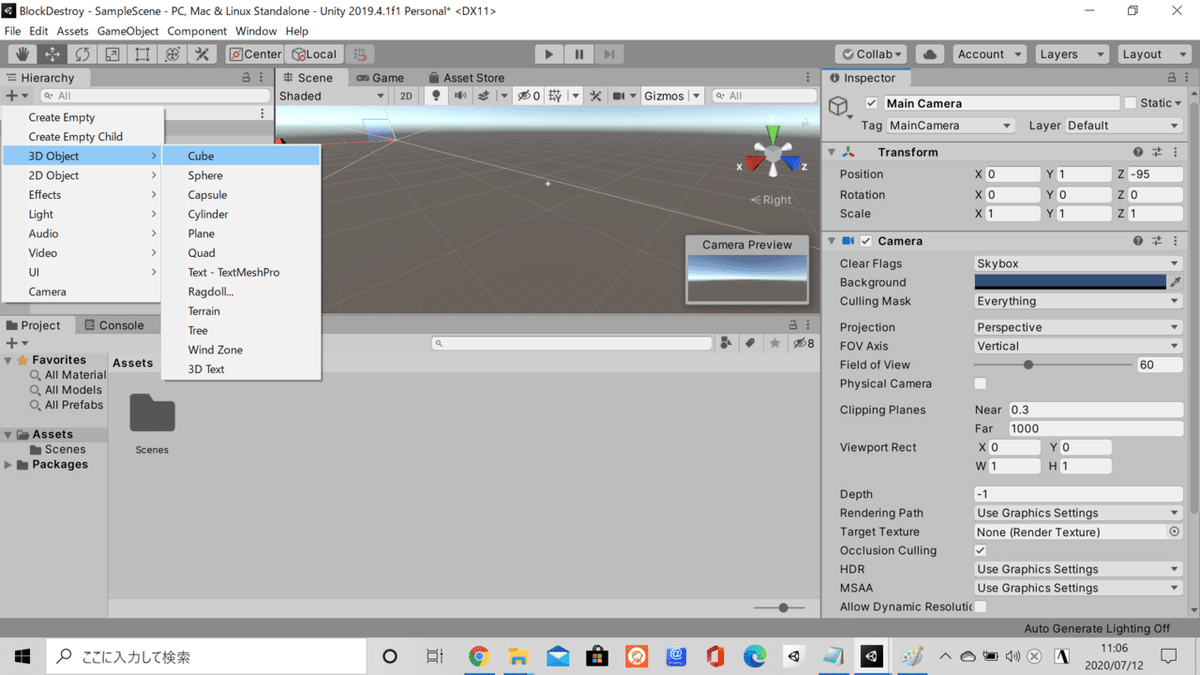Open scene camera settings icon
Image resolution: width=1200 pixels, height=675 pixels.
pyautogui.click(x=619, y=96)
